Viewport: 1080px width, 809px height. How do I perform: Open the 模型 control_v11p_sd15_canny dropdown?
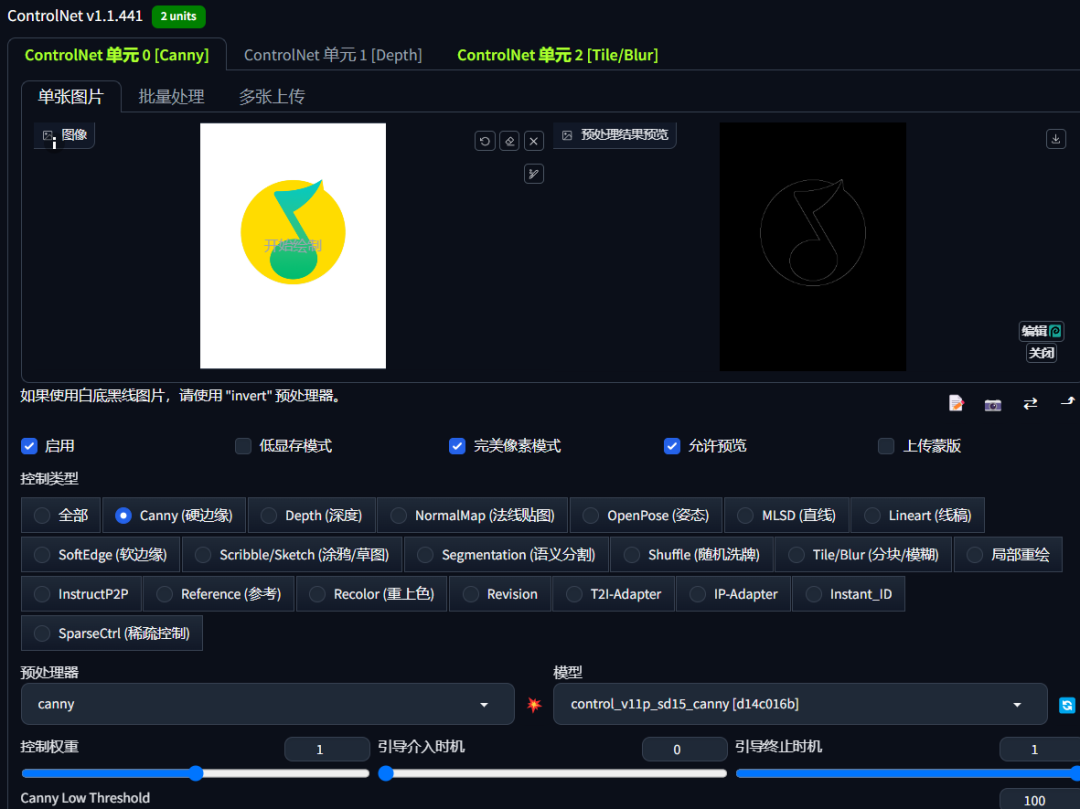click(800, 704)
